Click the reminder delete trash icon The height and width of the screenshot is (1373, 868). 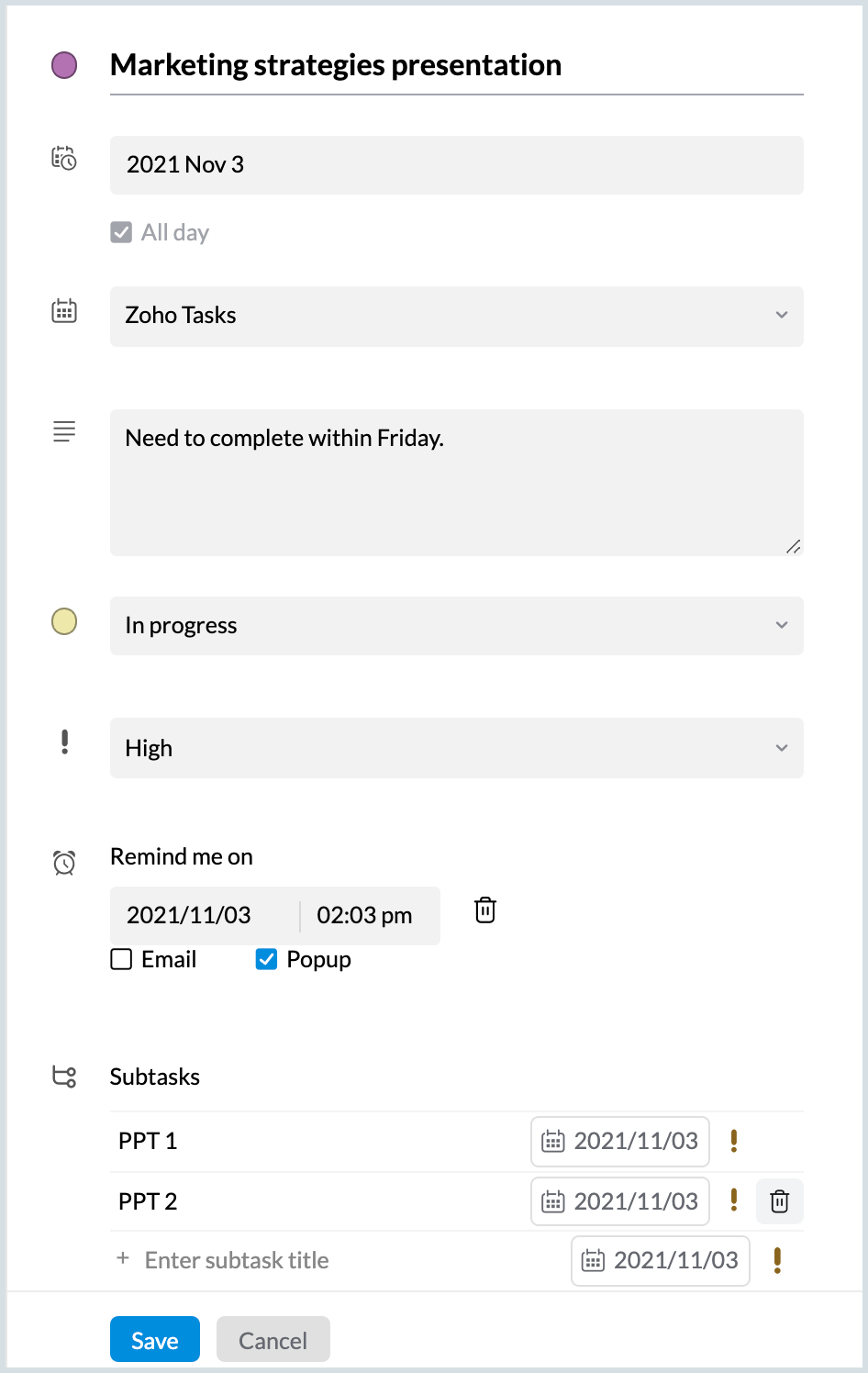point(485,910)
